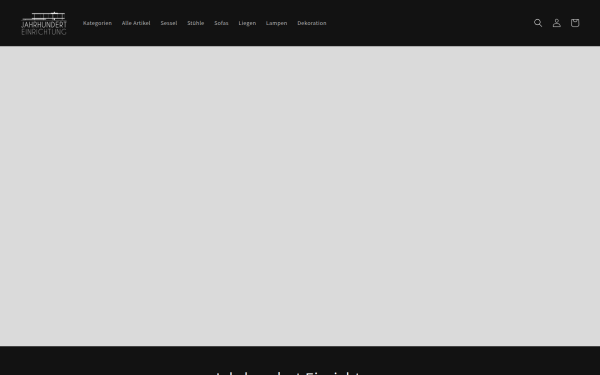Click the Jahrhundert Einrichtung logo
The width and height of the screenshot is (600, 375).
(x=44, y=23)
